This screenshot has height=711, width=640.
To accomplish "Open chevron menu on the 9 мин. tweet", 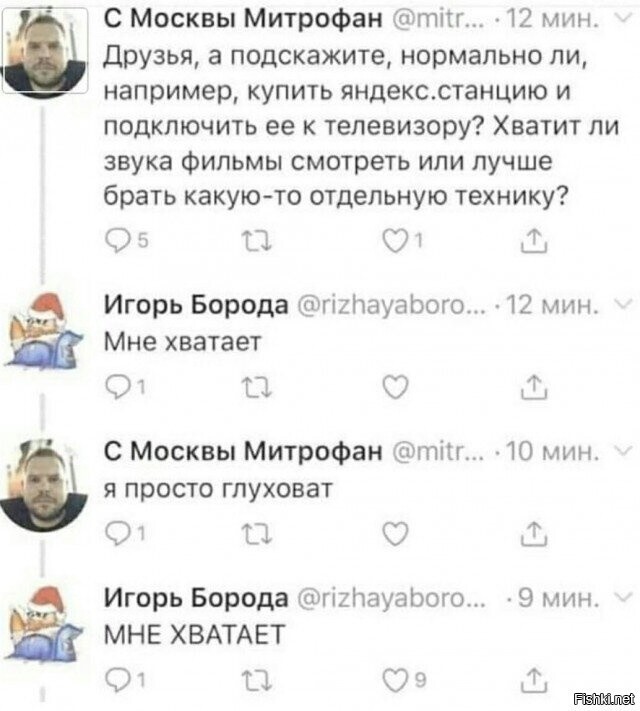I will (x=621, y=599).
